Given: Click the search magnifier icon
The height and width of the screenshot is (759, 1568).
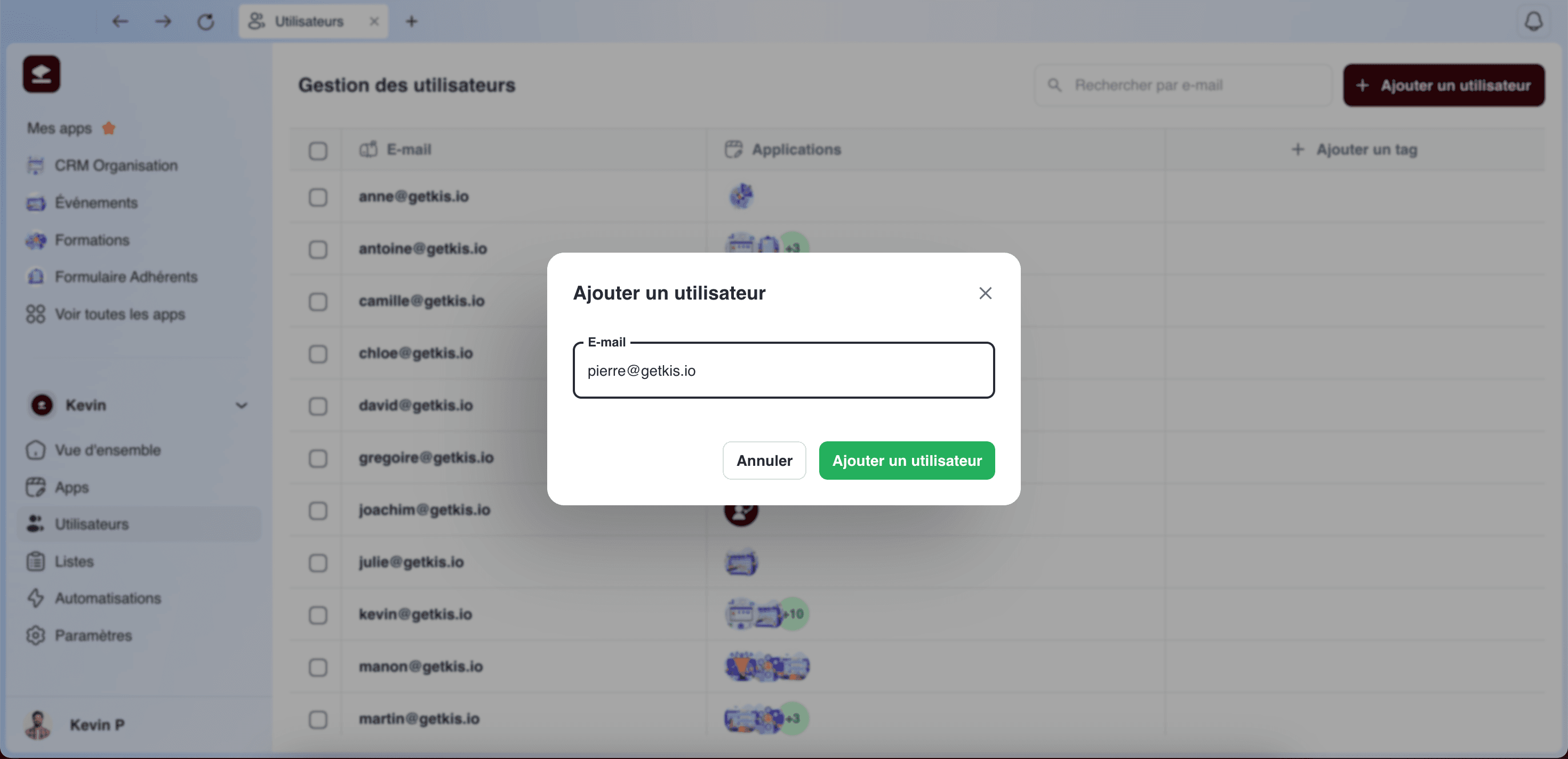Looking at the screenshot, I should (1054, 85).
